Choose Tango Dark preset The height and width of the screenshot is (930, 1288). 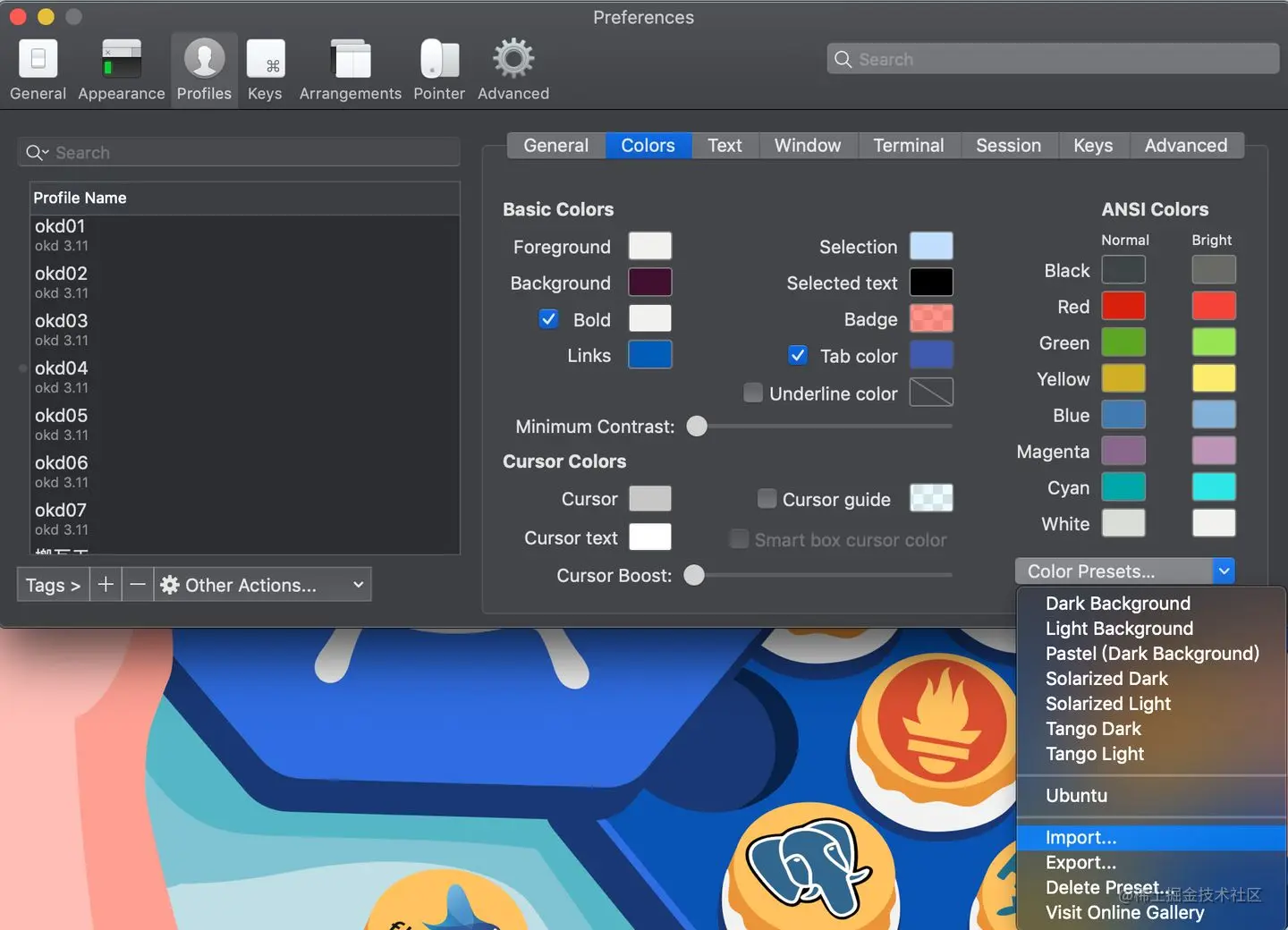pos(1151,729)
